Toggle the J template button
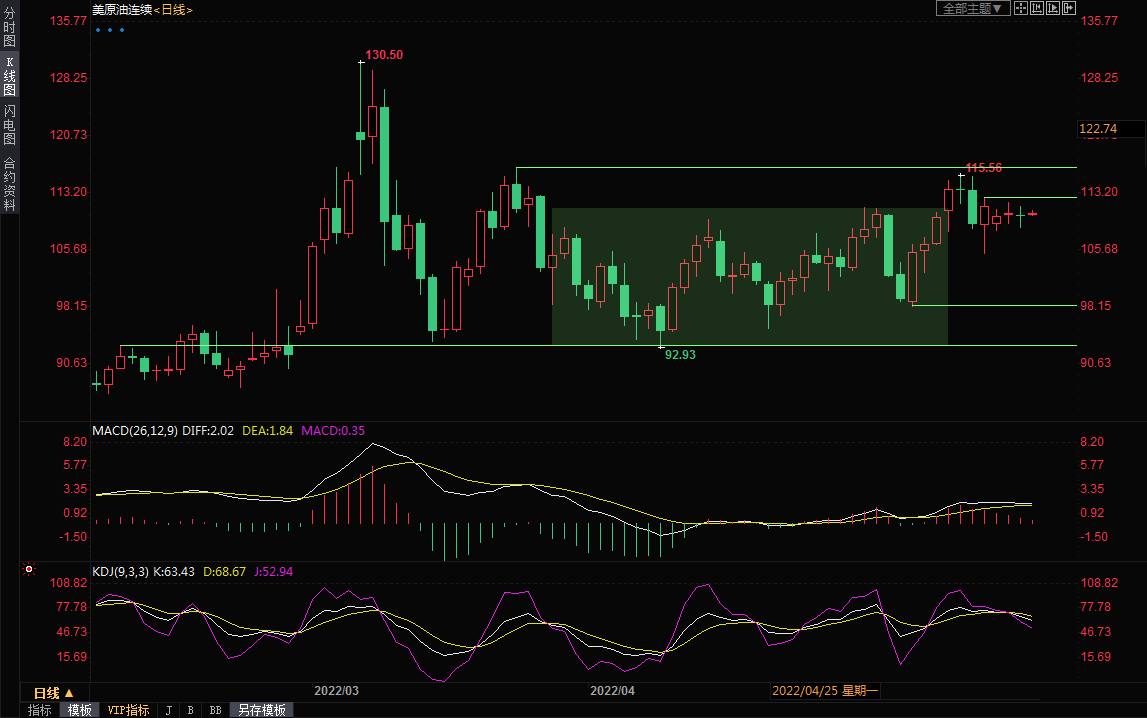Viewport: 1147px width, 718px height. click(168, 710)
